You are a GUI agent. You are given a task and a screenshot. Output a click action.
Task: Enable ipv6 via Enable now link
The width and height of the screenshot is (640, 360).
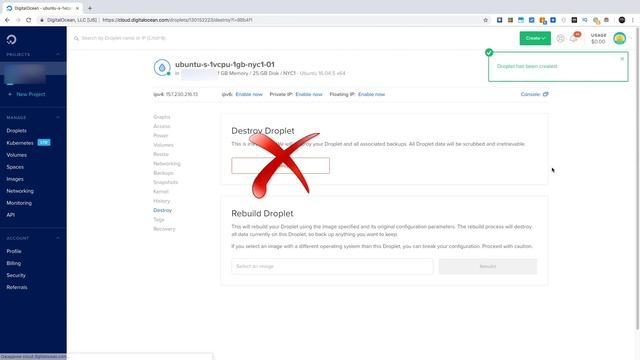249,94
